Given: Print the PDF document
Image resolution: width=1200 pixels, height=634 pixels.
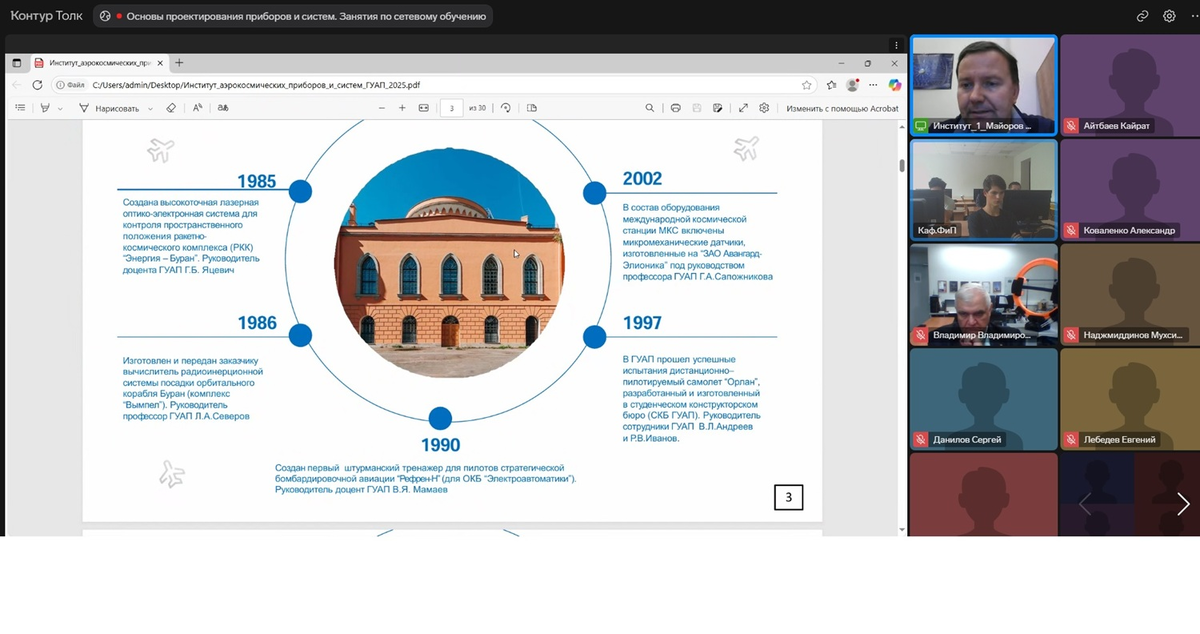Looking at the screenshot, I should pos(676,108).
